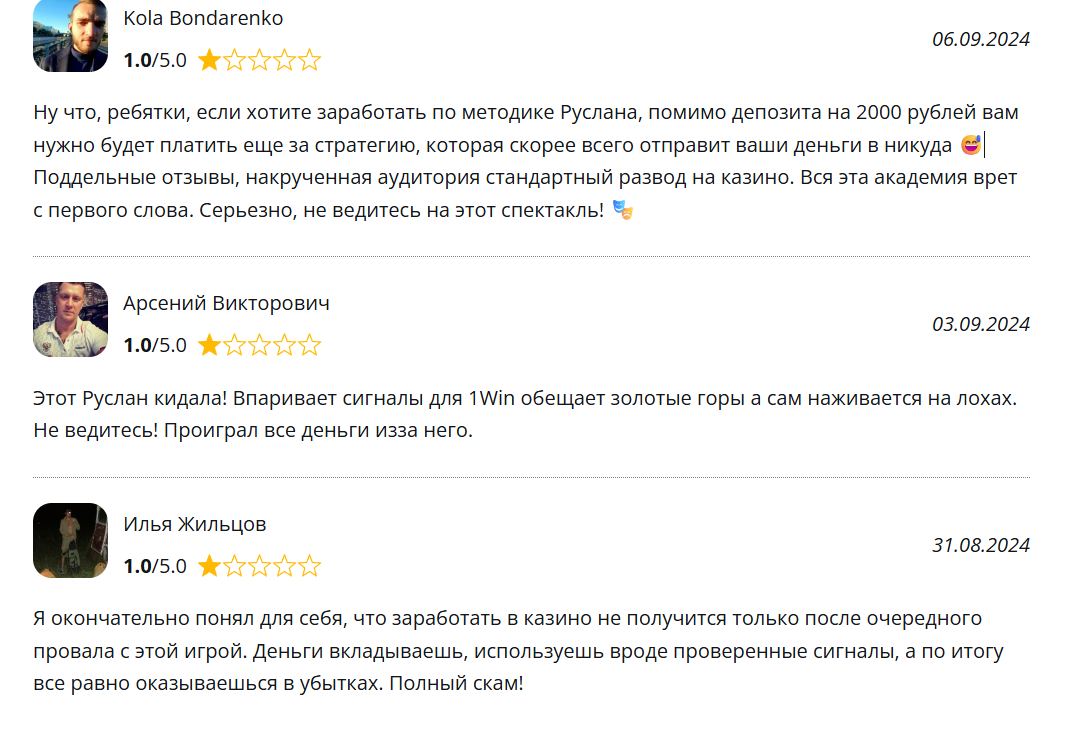The width and height of the screenshot is (1068, 730).
Task: Click the 03.09.2024 review date
Action: tap(980, 324)
